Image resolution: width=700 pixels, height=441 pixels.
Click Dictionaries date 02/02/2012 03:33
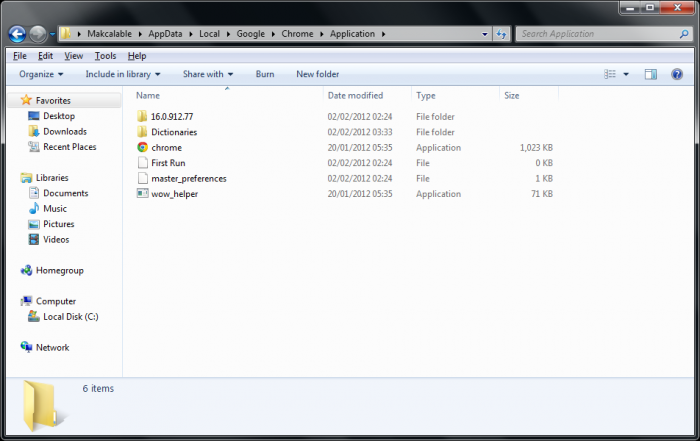360,132
